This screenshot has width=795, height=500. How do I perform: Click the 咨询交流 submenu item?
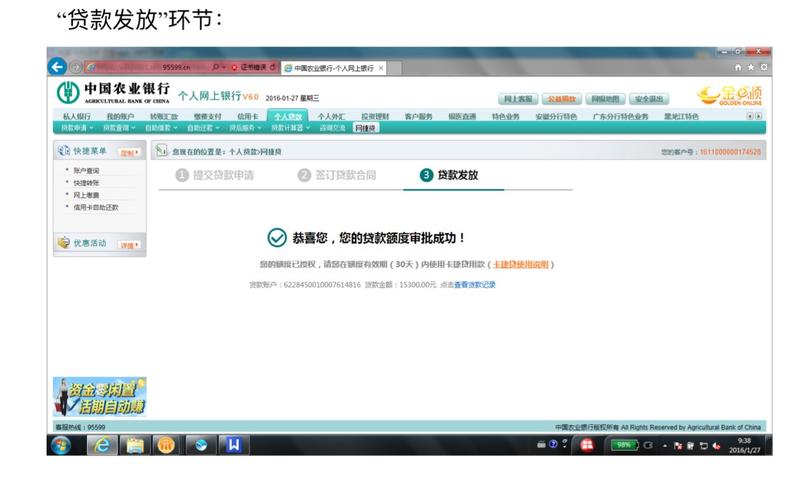(332, 128)
